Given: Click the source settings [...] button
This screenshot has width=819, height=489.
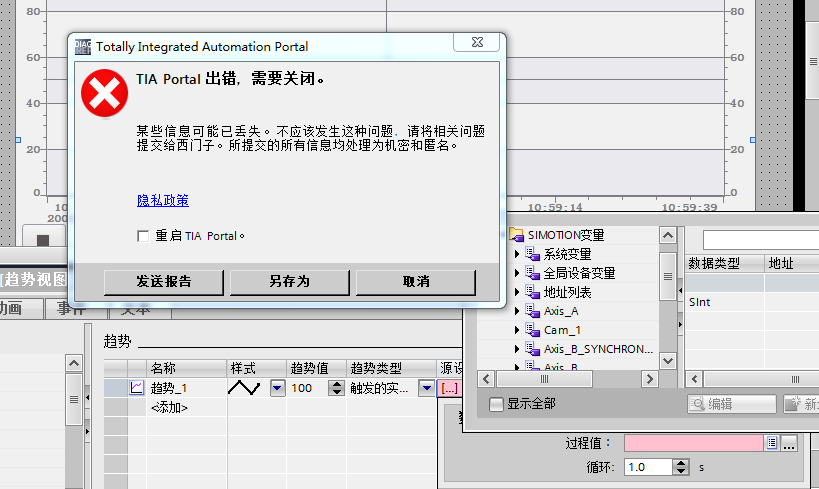Looking at the screenshot, I should [449, 388].
